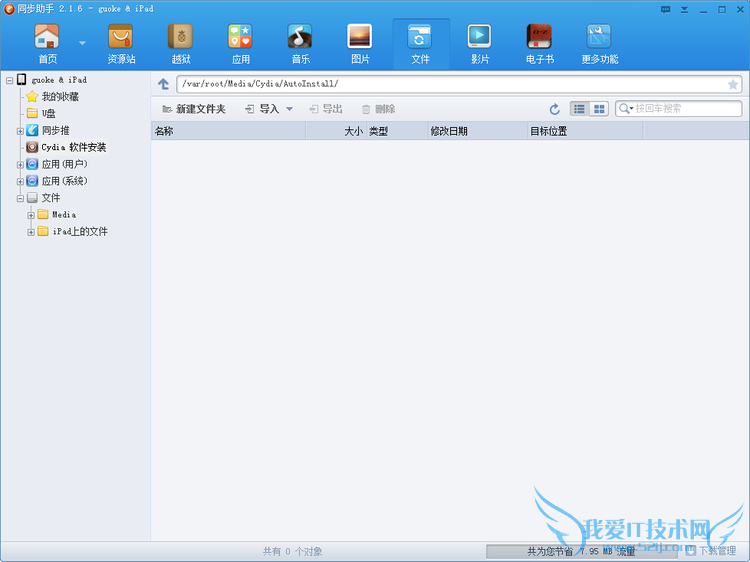Viewport: 750px width, 562px height.
Task: Click the feedback chat icon in title bar
Action: point(665,10)
